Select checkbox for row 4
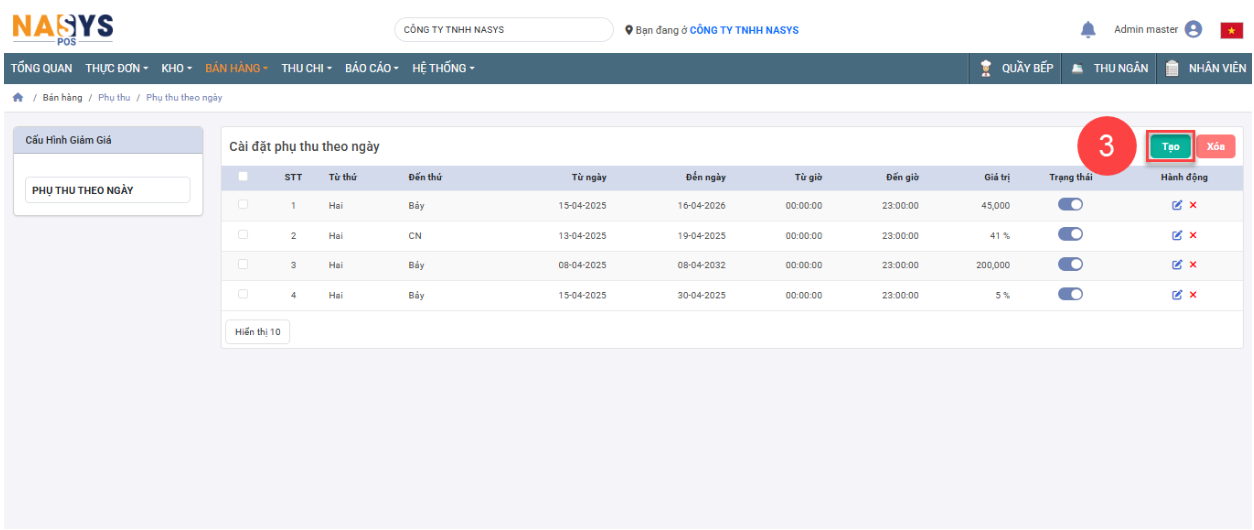The image size is (1254, 530). 243,294
